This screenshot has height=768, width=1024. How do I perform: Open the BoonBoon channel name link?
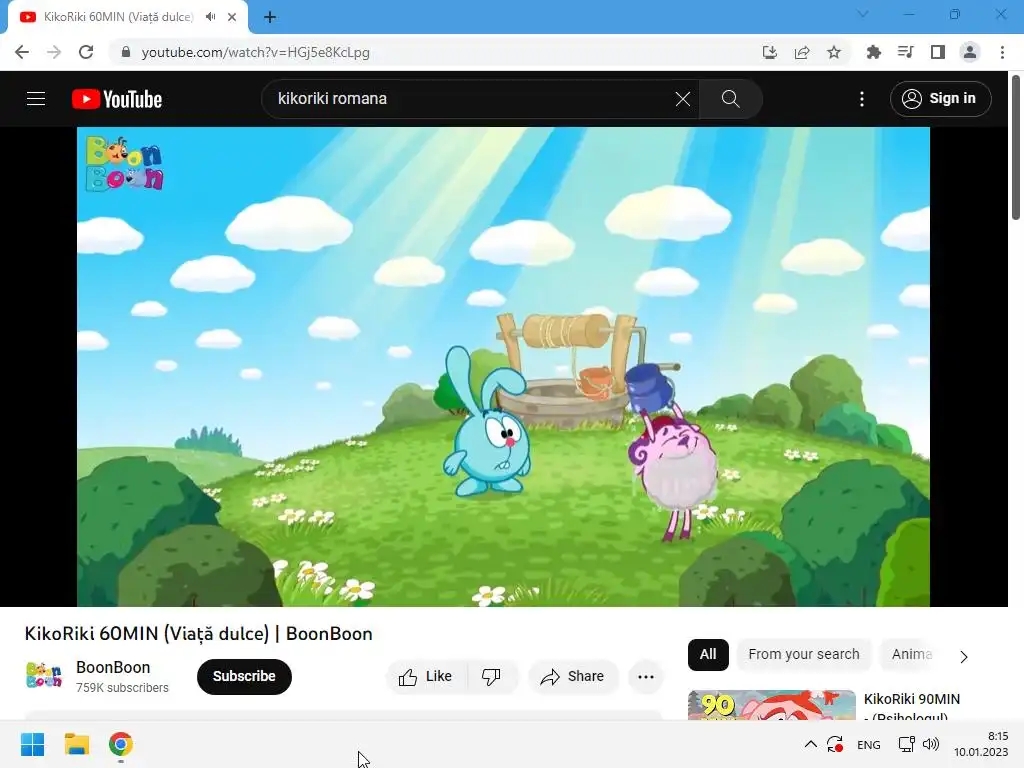pyautogui.click(x=113, y=667)
